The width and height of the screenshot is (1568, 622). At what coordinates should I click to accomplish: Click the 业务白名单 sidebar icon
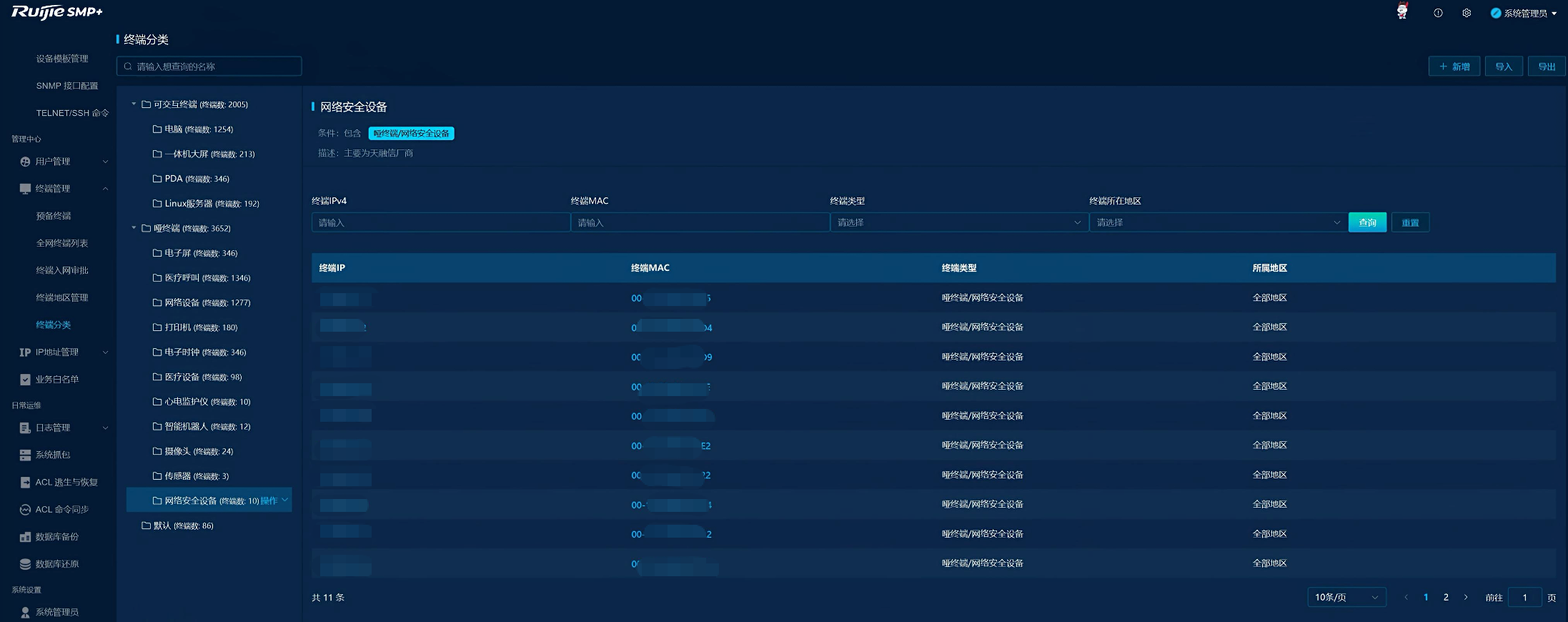25,380
